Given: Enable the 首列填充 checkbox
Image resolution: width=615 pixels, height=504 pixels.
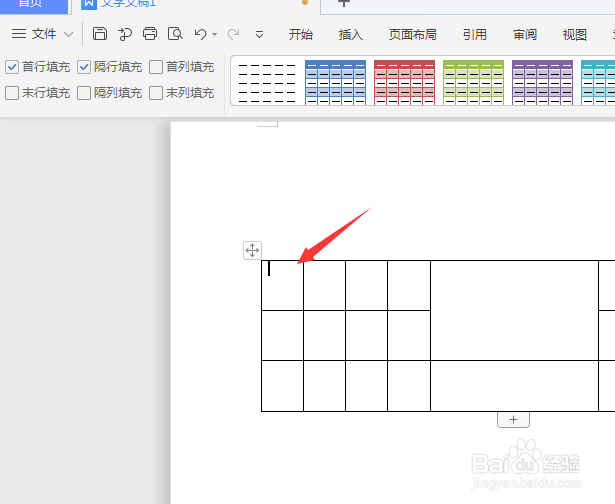Looking at the screenshot, I should [156, 67].
